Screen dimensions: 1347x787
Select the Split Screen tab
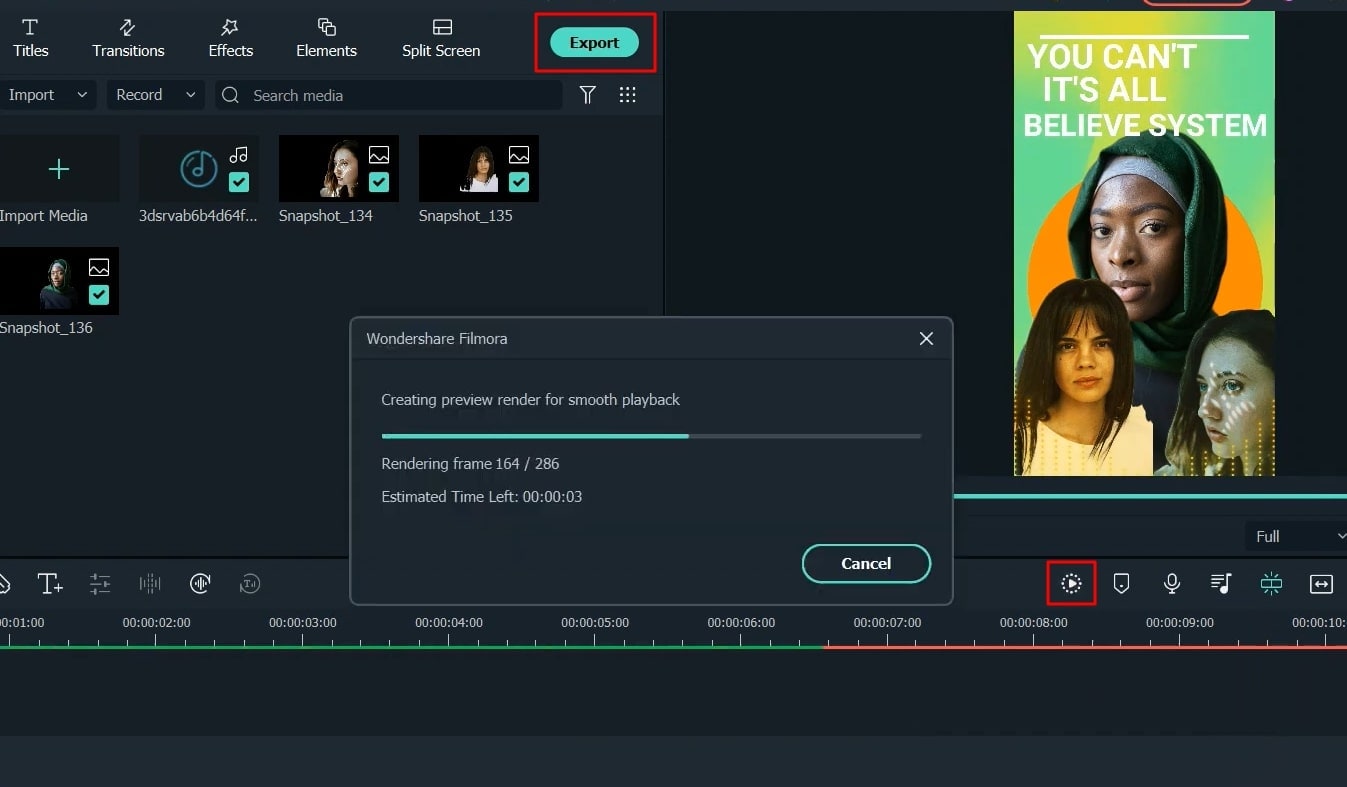tap(441, 38)
